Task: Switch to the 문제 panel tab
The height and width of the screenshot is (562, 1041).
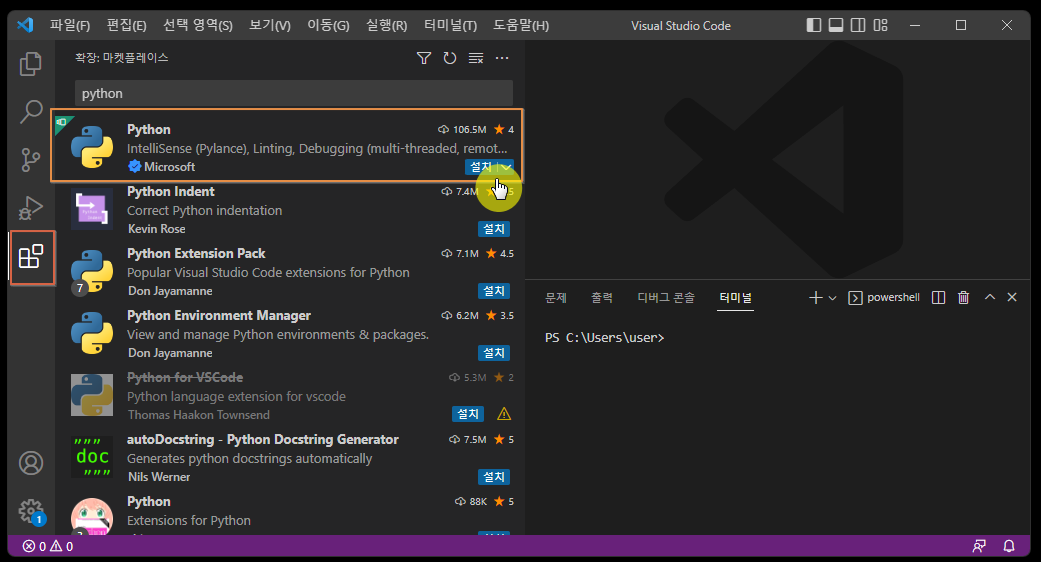Action: pos(556,298)
